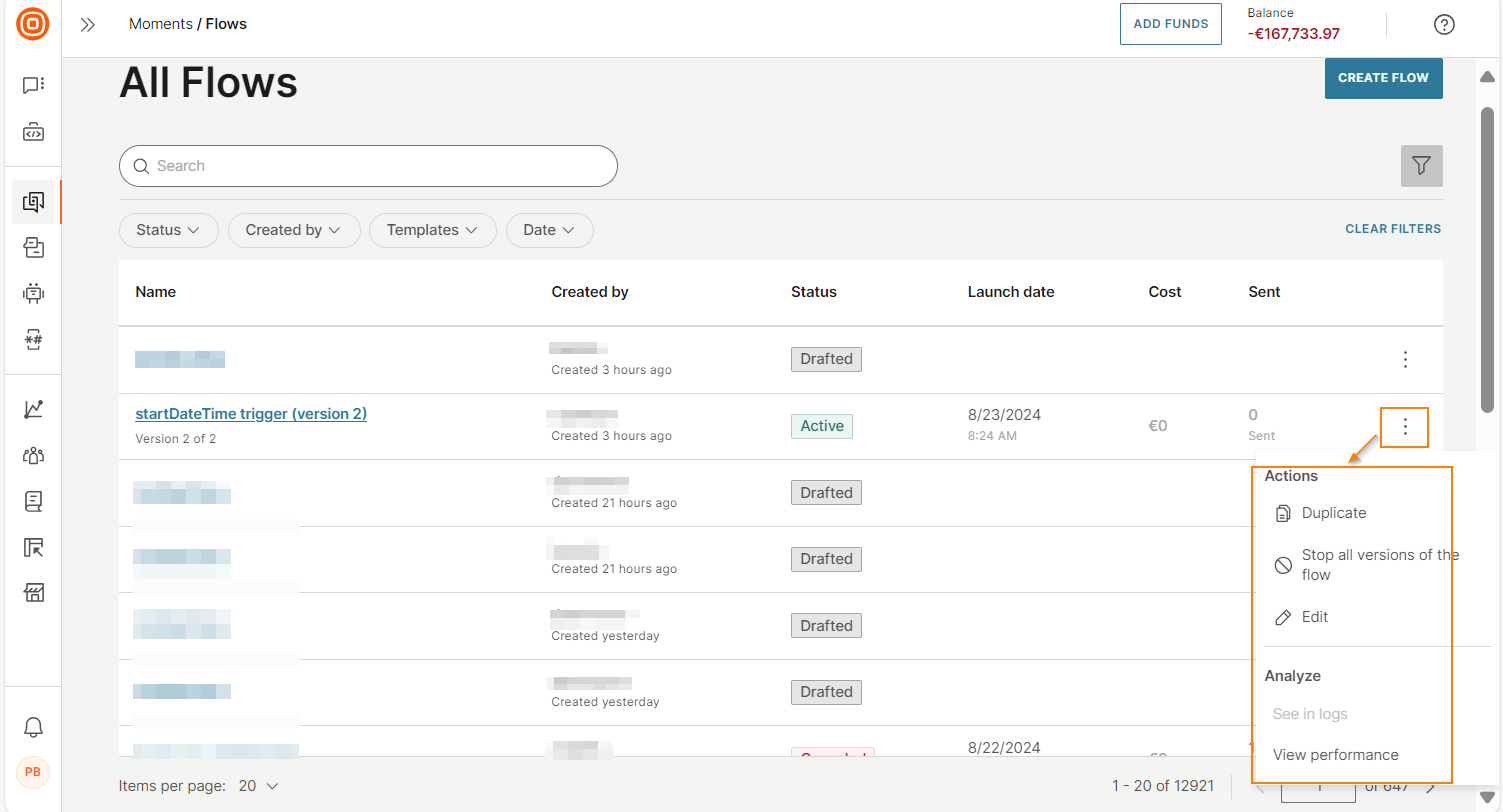Click the 1 - 20 of 12921 pagination text
The height and width of the screenshot is (812, 1503).
click(1163, 786)
